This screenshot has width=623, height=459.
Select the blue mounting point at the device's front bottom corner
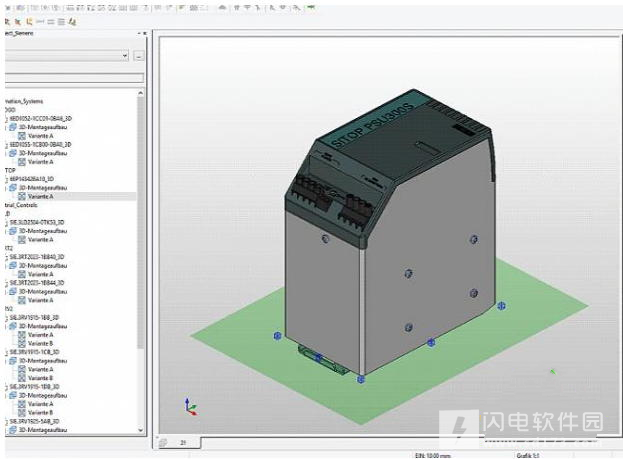click(x=361, y=380)
